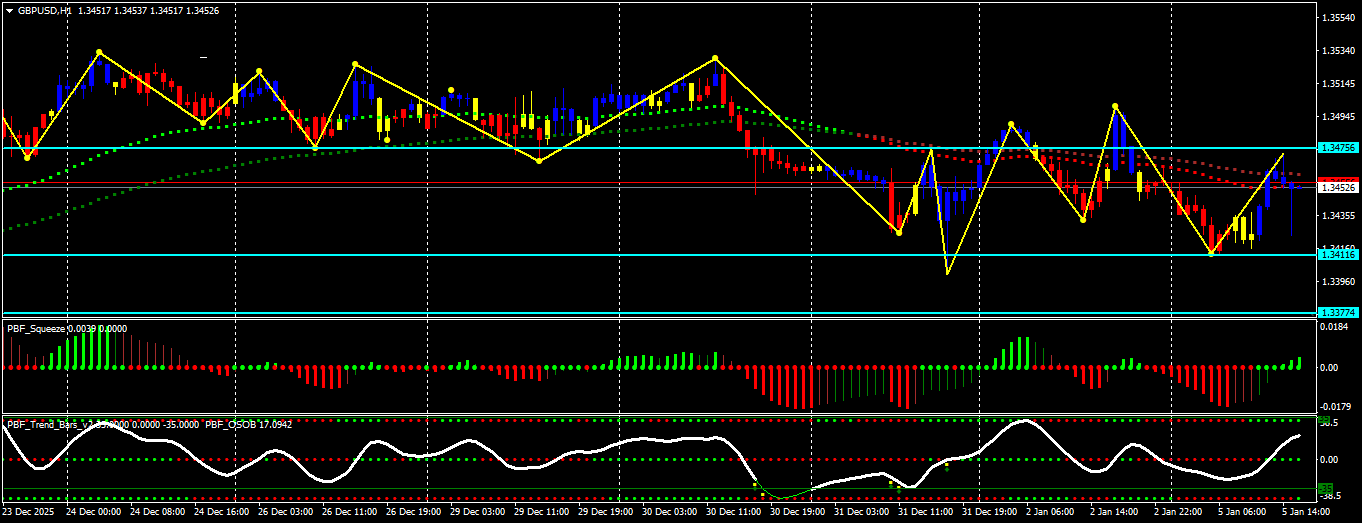Select the green -35 level tag
Screen dimensions: 1362x523
(x=1328, y=489)
